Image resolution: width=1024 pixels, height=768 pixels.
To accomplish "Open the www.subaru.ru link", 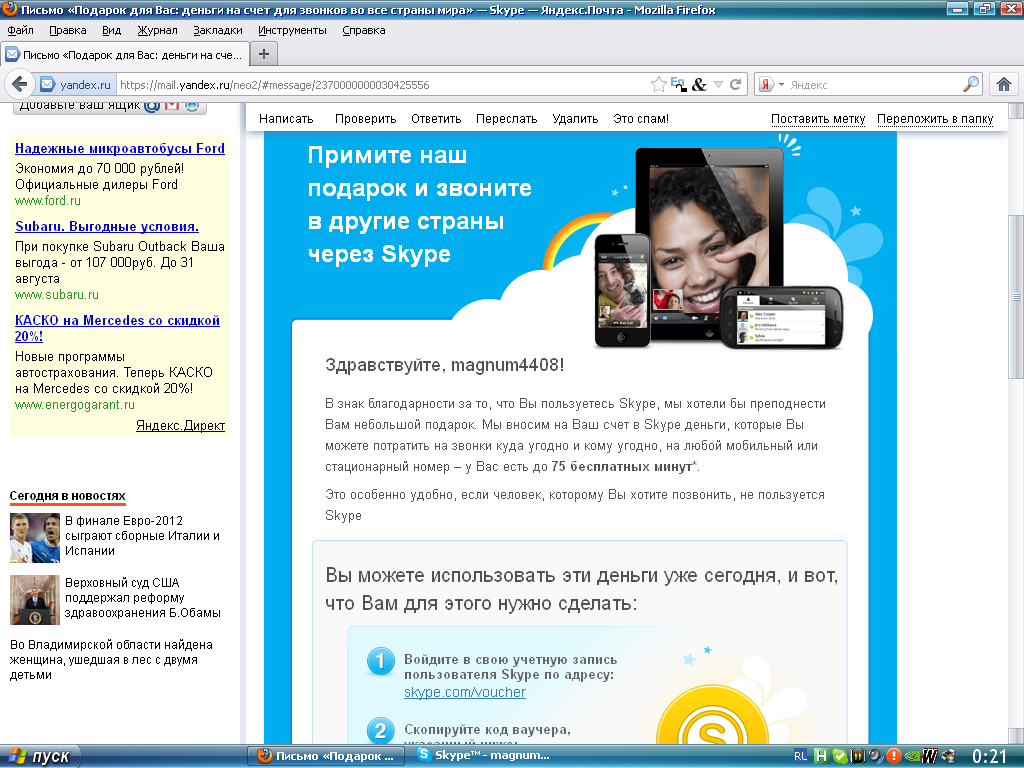I will (x=57, y=295).
